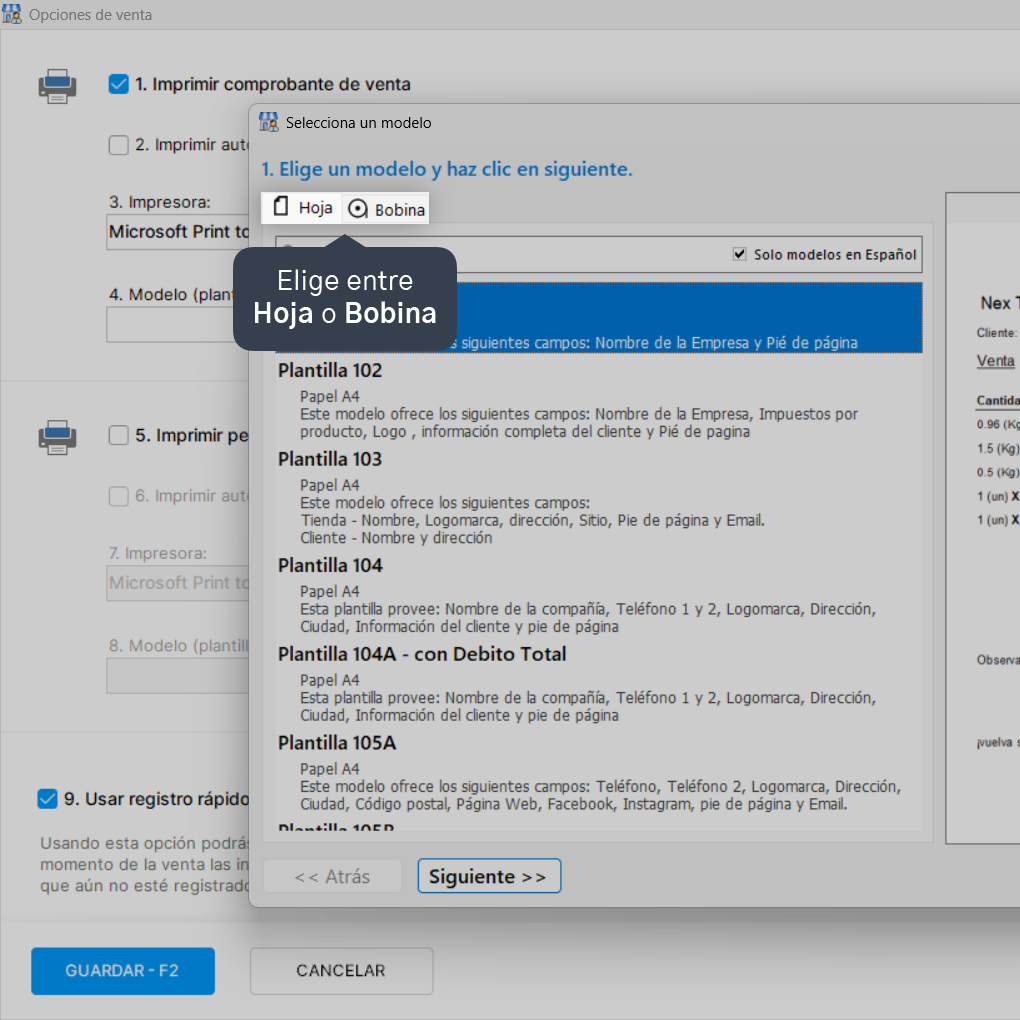1020x1020 pixels.
Task: Select Plantilla 103 template
Action: click(598, 498)
